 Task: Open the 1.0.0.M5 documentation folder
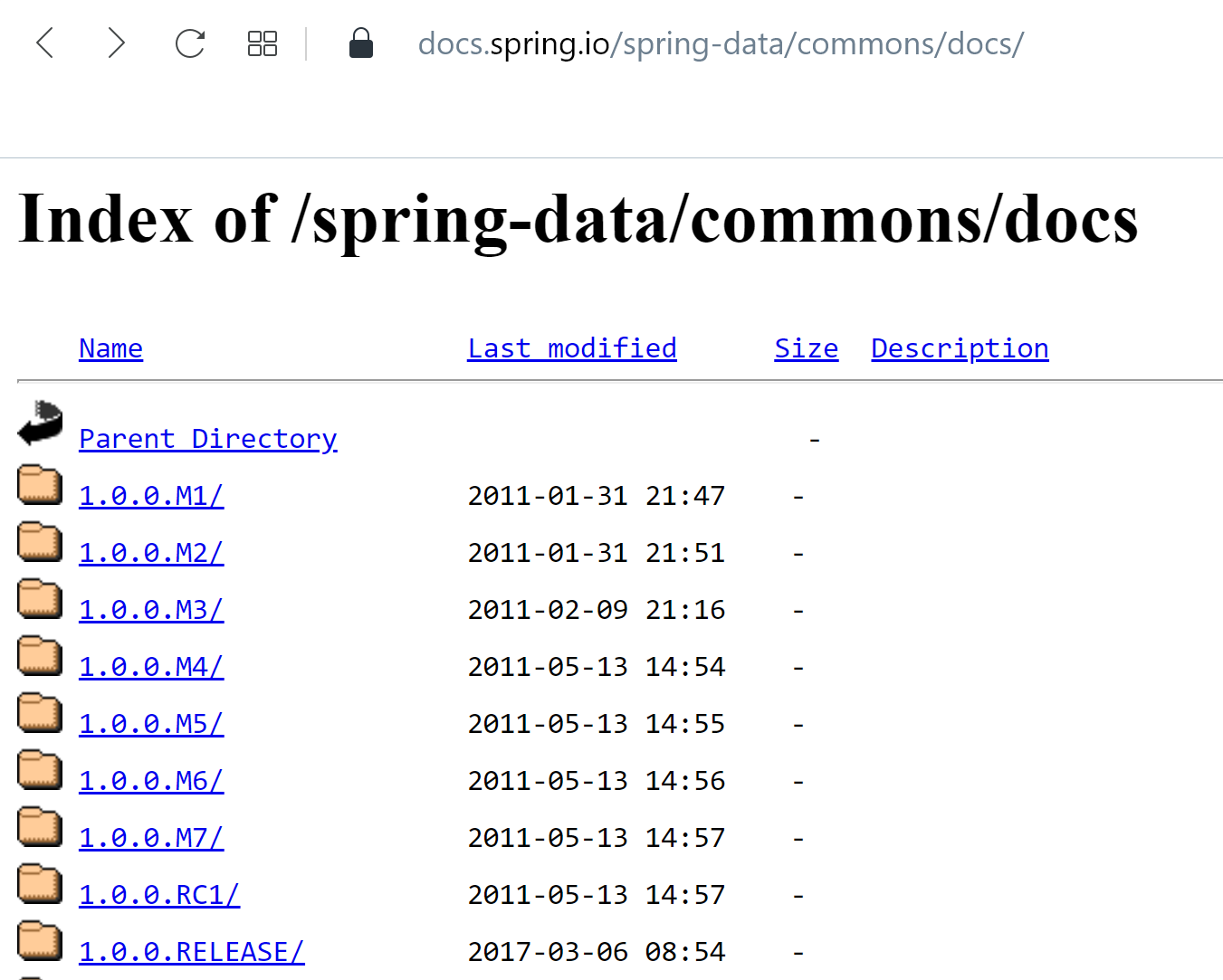pyautogui.click(x=150, y=723)
